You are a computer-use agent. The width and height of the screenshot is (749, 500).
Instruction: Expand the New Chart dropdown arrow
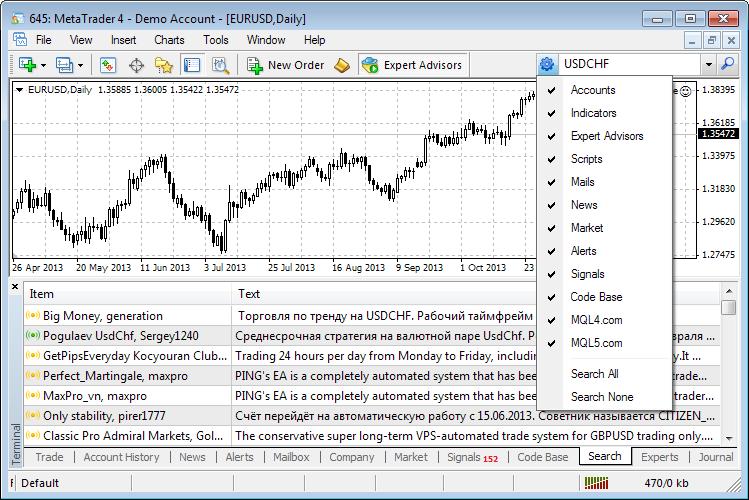(x=43, y=65)
